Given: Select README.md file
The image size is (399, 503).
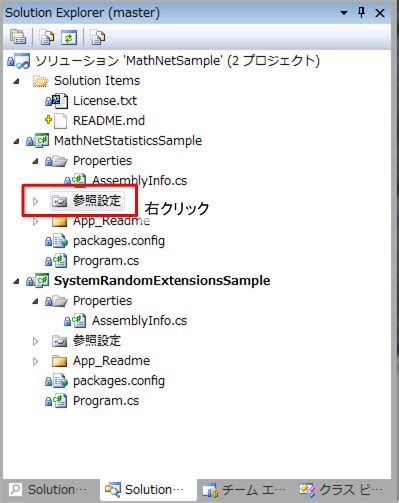Looking at the screenshot, I should pos(109,121).
